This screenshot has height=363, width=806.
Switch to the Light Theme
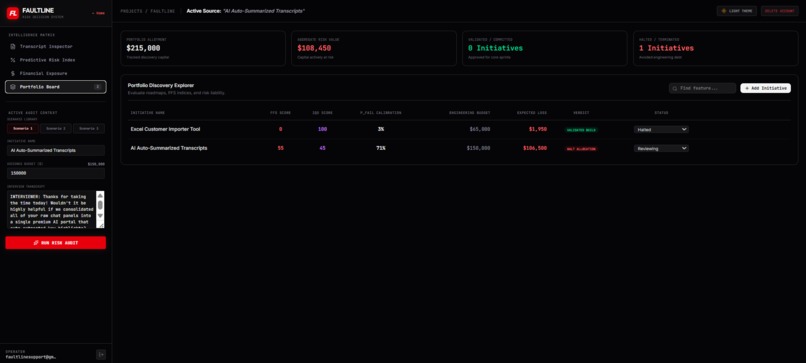[737, 11]
